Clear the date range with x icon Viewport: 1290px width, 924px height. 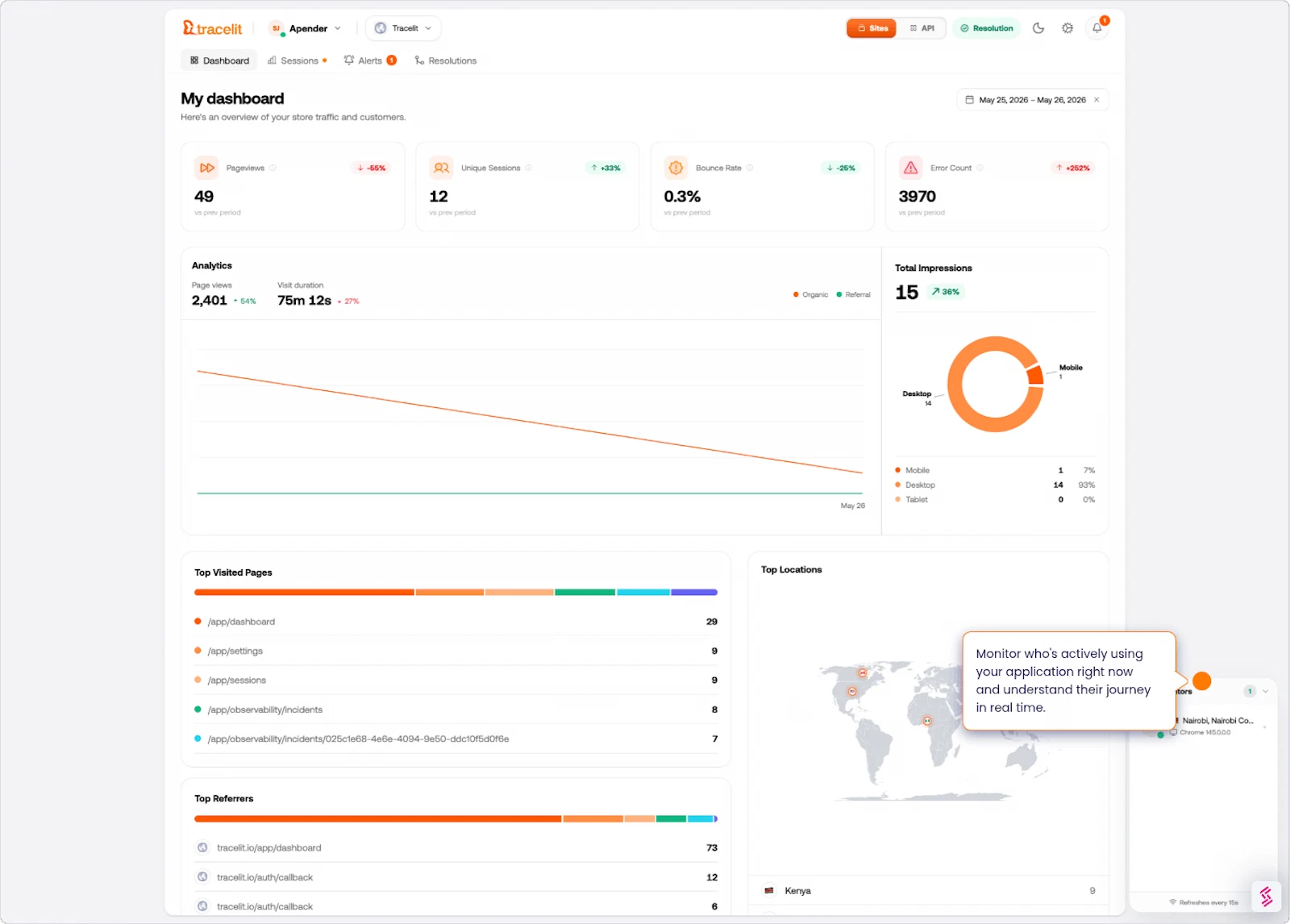click(x=1096, y=100)
